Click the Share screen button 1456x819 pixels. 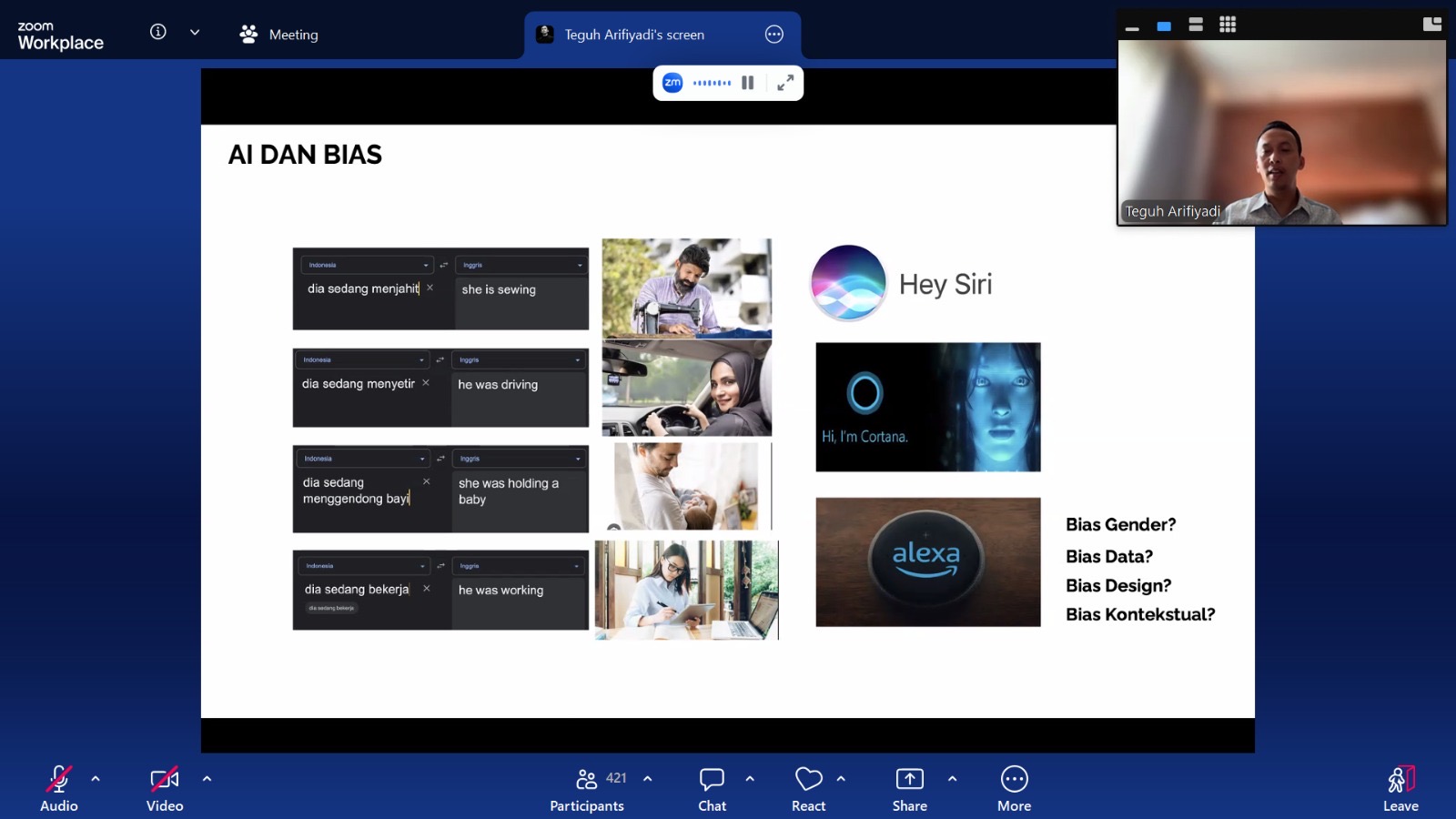pyautogui.click(x=909, y=788)
